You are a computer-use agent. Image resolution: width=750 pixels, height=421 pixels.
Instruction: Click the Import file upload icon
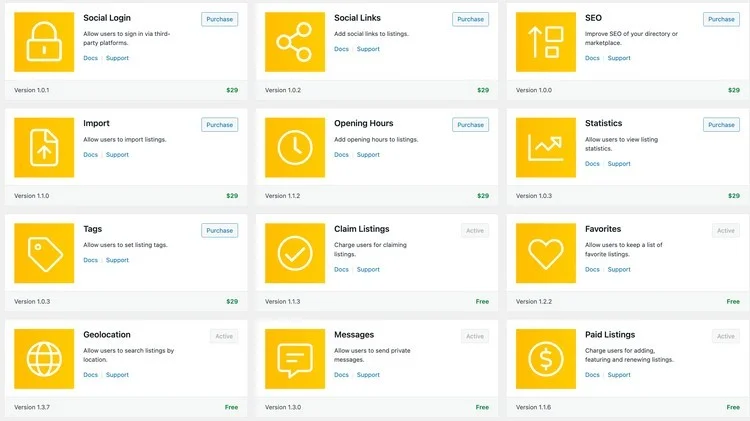pyautogui.click(x=44, y=148)
